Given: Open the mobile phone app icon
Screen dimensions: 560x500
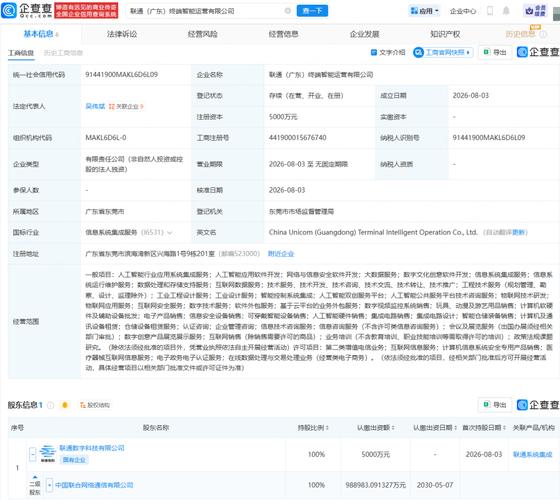Looking at the screenshot, I should pyautogui.click(x=490, y=11).
